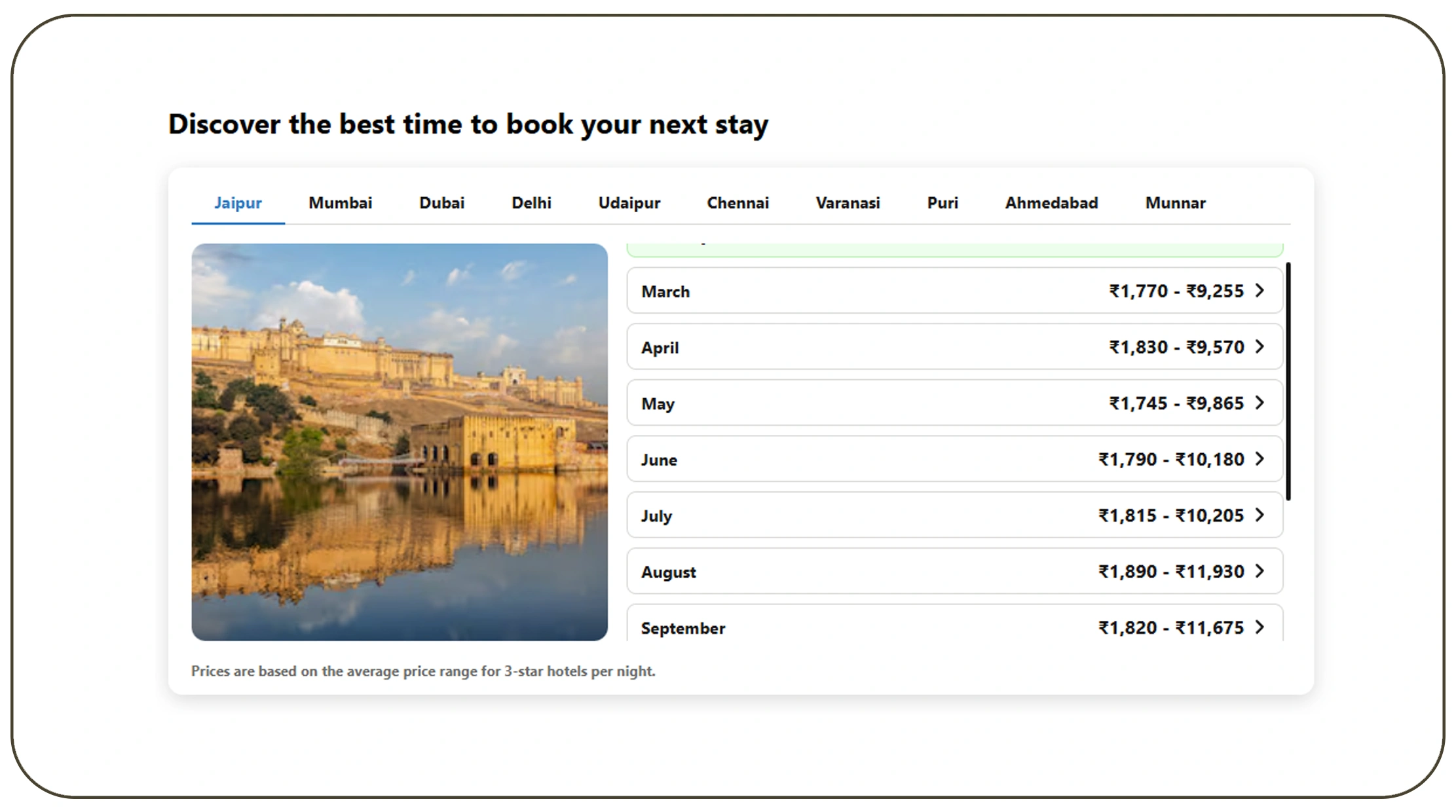Open August's price arrow

click(x=1260, y=571)
